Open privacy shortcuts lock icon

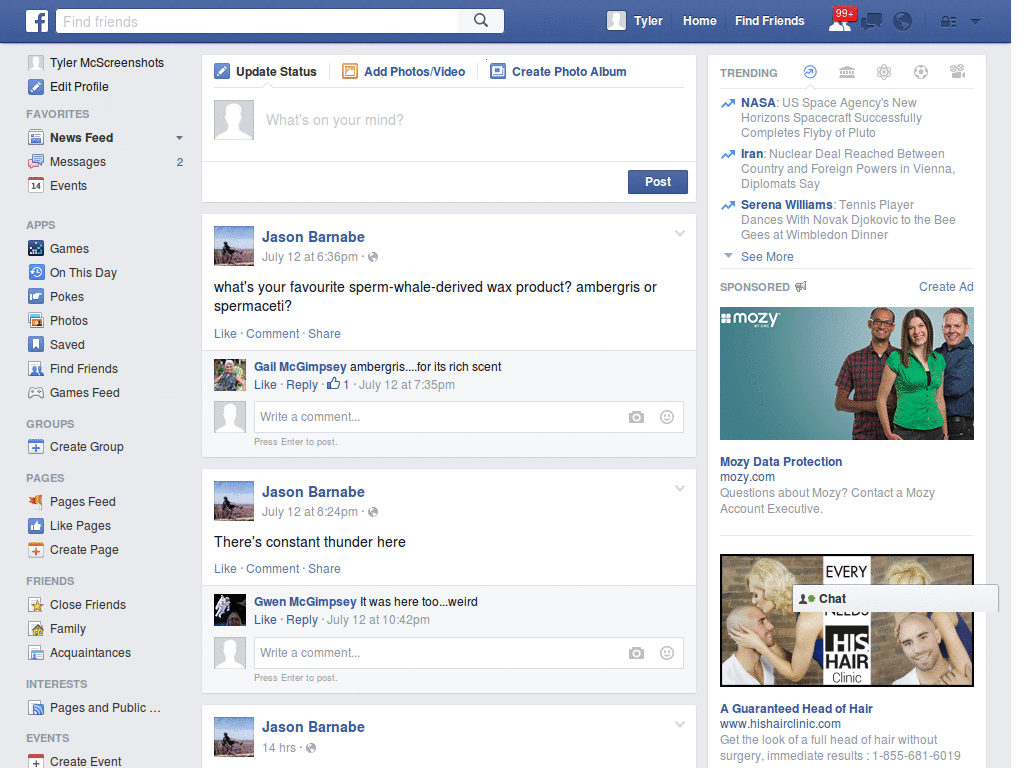[x=948, y=22]
